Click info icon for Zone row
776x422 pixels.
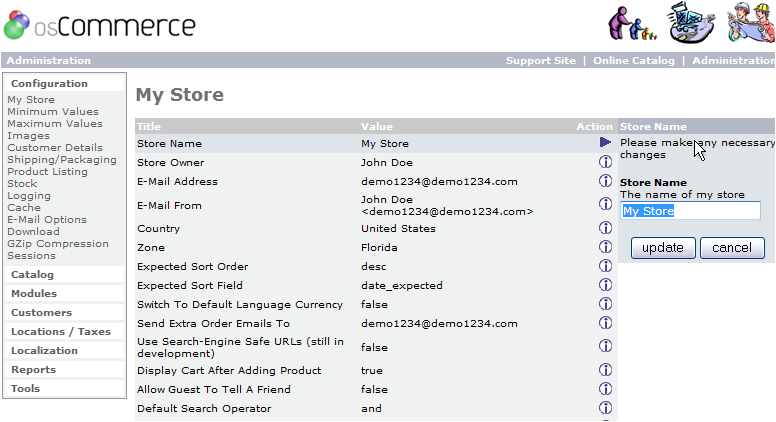coord(605,247)
